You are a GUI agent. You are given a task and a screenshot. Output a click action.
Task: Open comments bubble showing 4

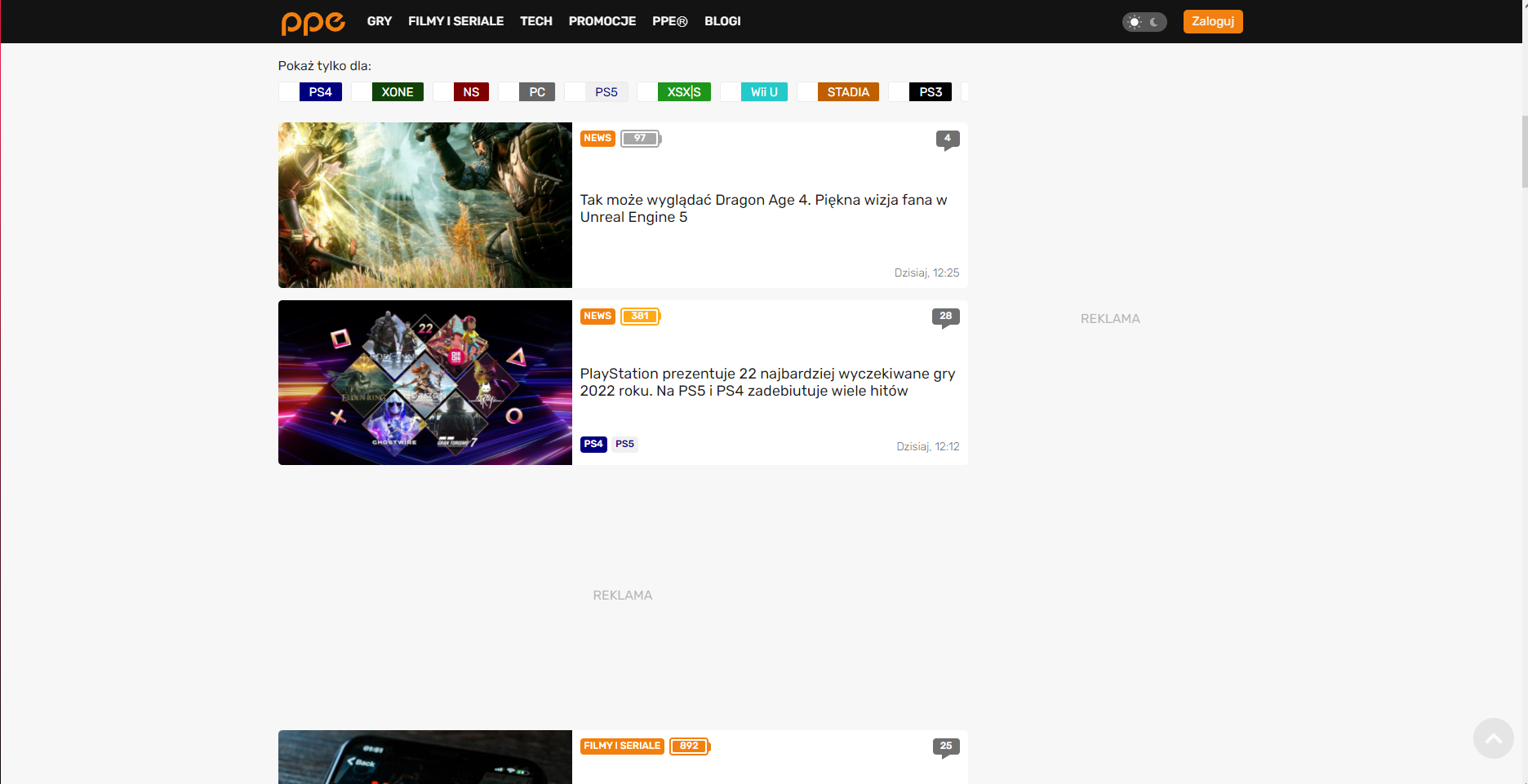click(x=948, y=140)
